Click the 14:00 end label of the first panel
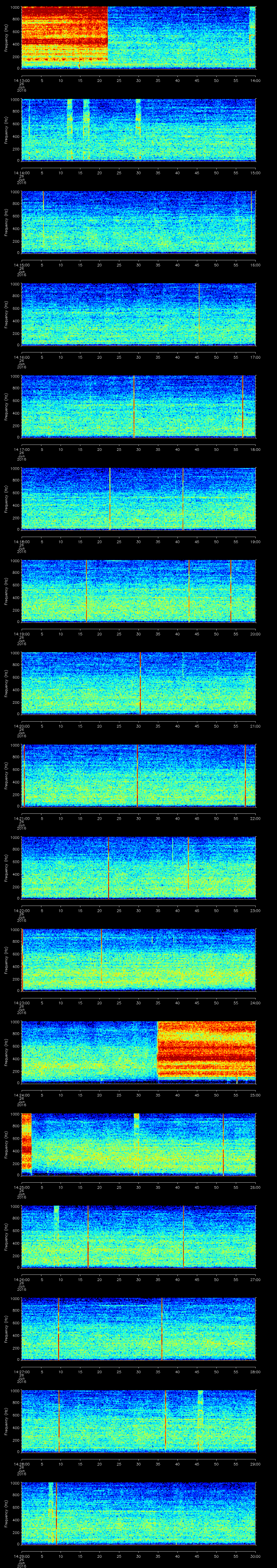 [255, 80]
